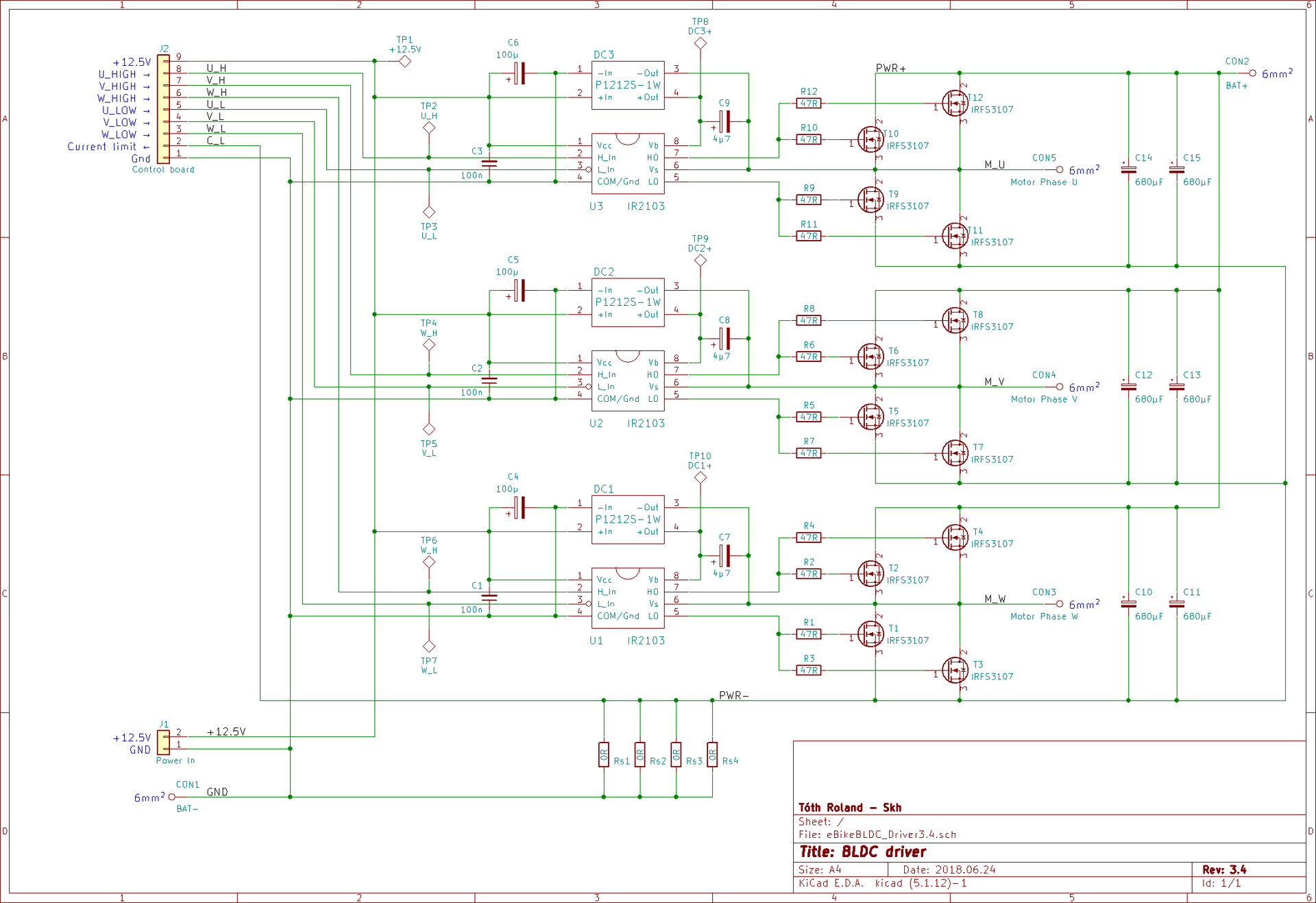Click the T3 IRFS3107 MOSFET symbol
1316x903 pixels.
(955, 671)
